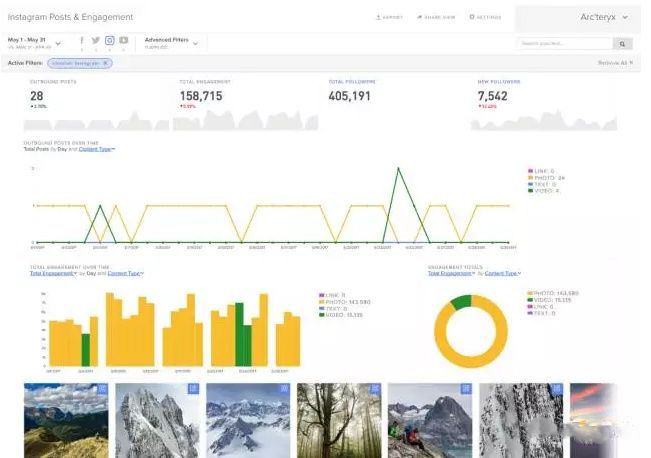This screenshot has width=651, height=458.
Task: Open the hikers by alpine lake thumbnail
Action: pos(430,420)
